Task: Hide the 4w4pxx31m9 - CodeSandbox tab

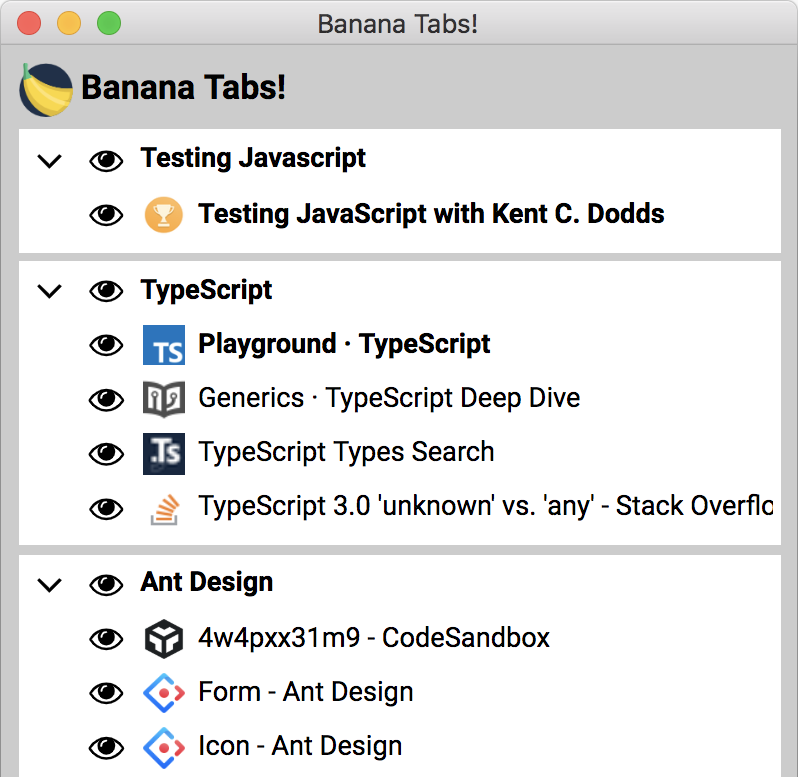Action: [x=106, y=639]
